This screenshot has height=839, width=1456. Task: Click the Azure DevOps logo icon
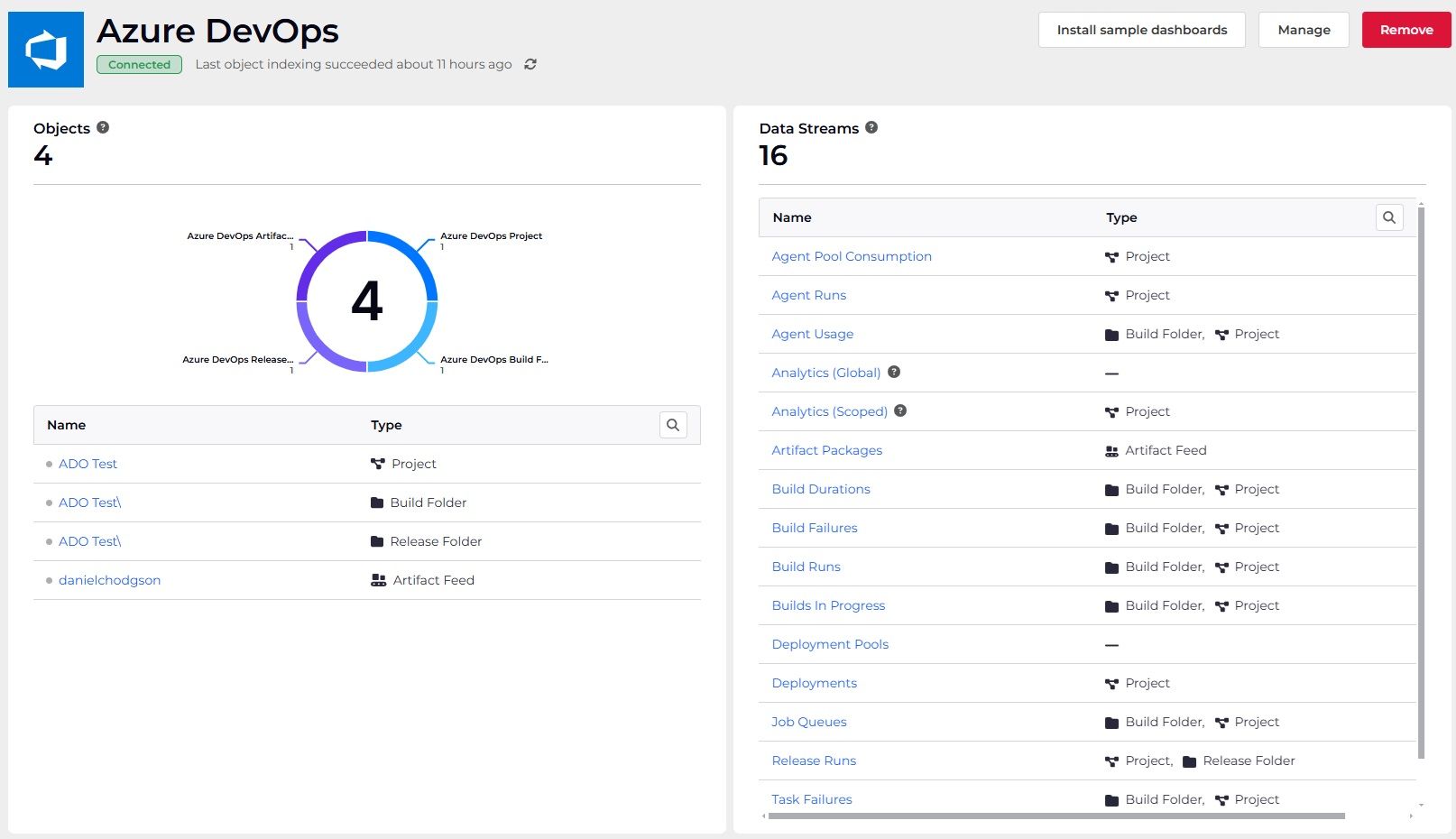(x=46, y=50)
